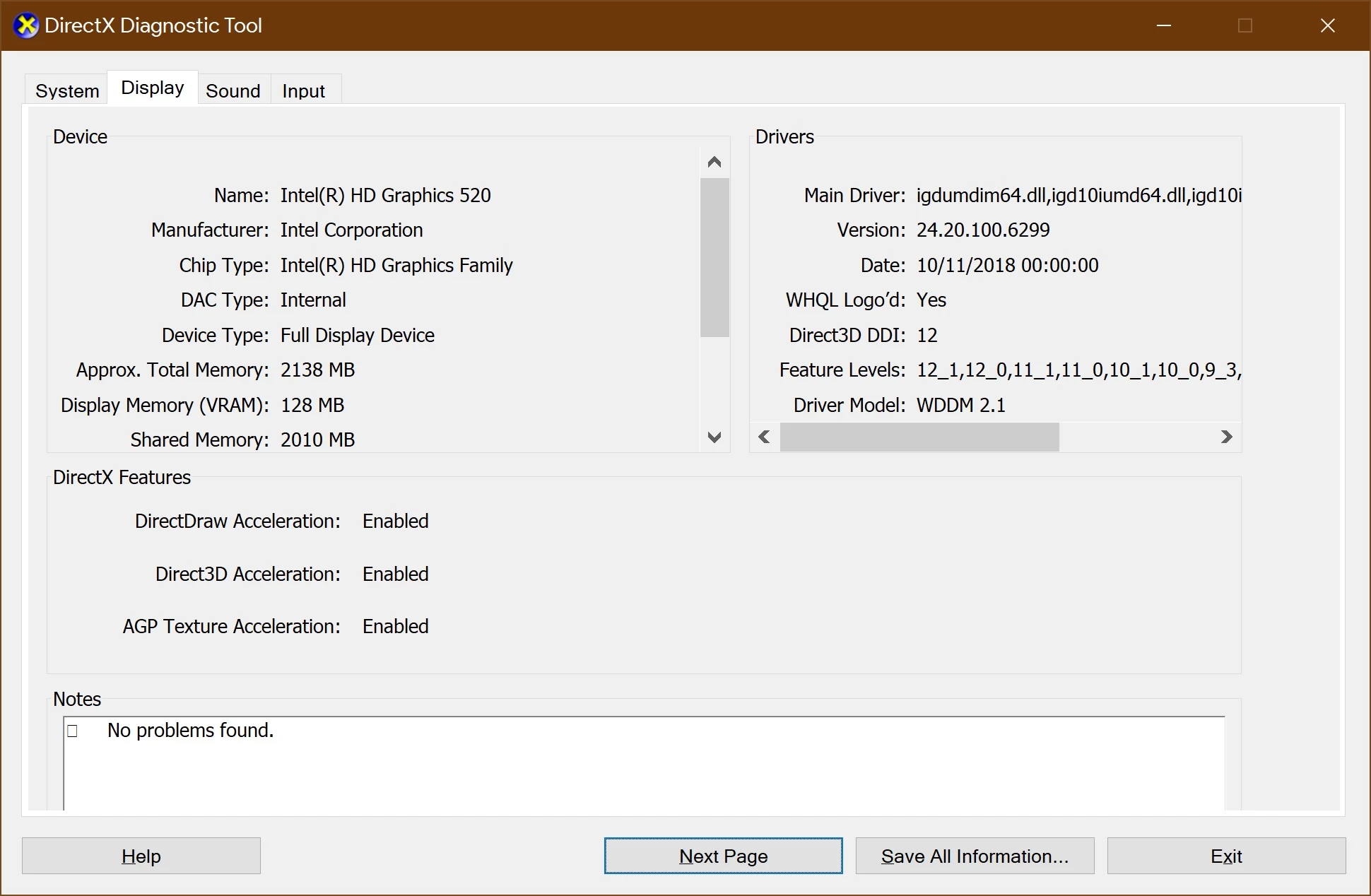
Task: Click the Next Page button
Action: pyautogui.click(x=723, y=856)
